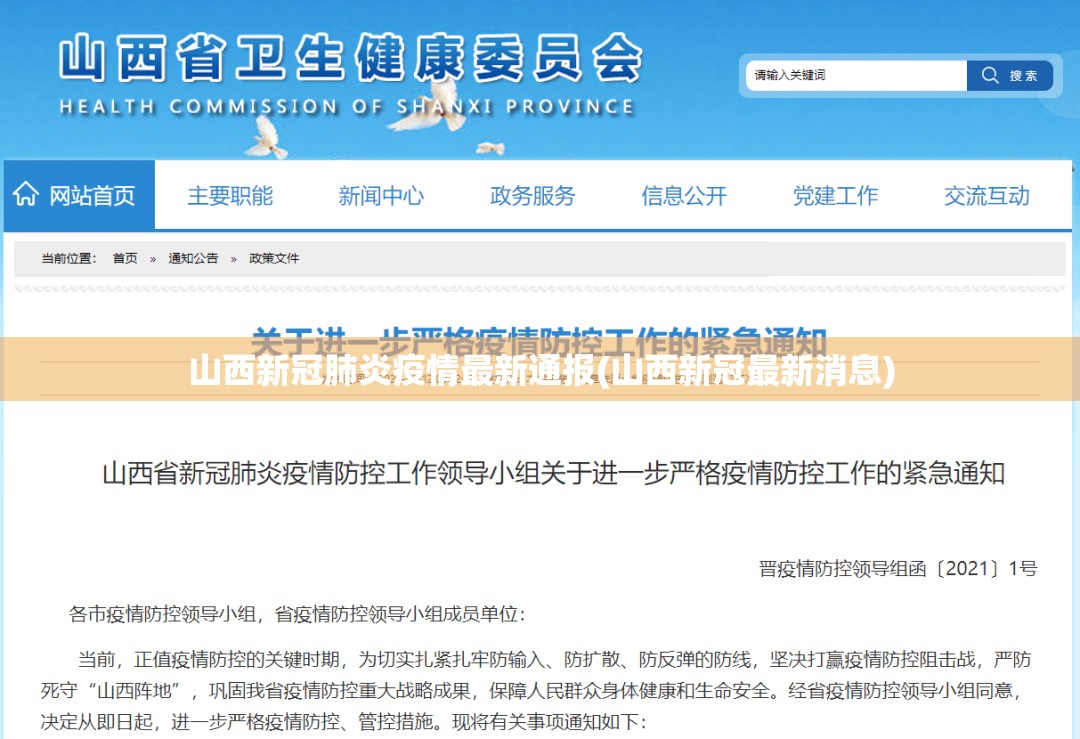
Task: Click the article heading 山西省新冠肺炎疫情防控工作领导小组关于进一步严格
Action: click(x=553, y=473)
